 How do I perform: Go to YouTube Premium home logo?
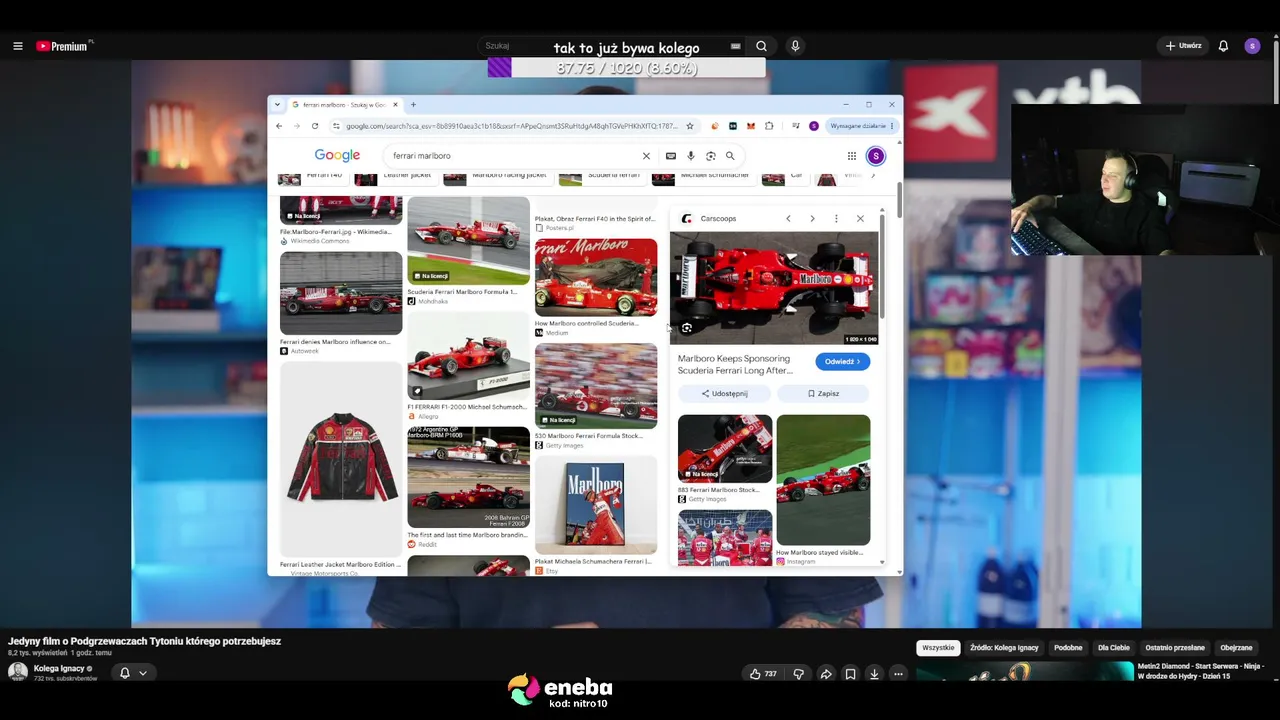pos(63,46)
